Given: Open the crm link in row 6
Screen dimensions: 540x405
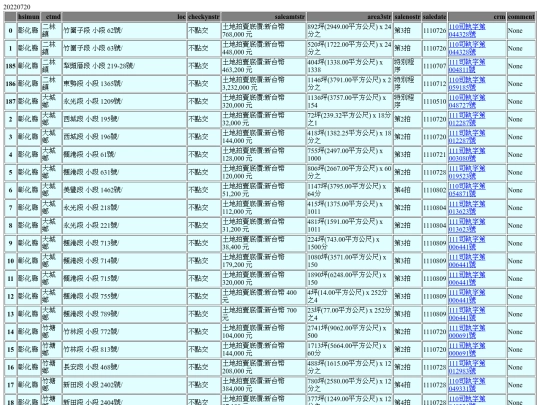Looking at the screenshot, I should [467, 190].
